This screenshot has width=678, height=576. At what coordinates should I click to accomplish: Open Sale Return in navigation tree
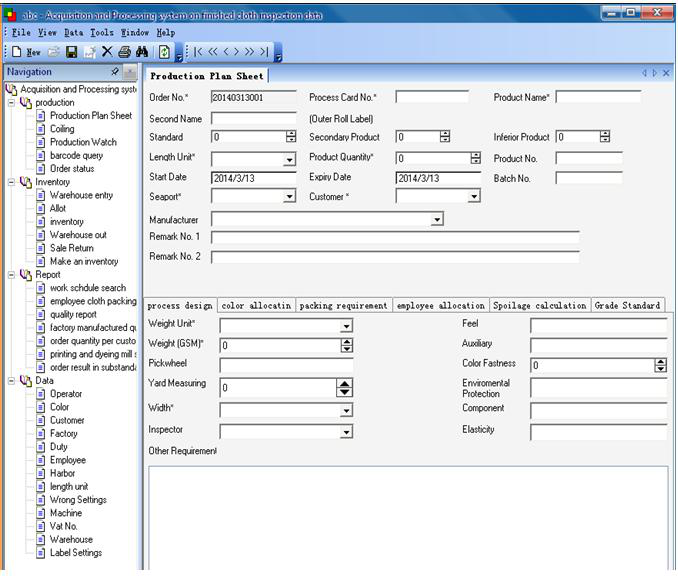pos(72,248)
